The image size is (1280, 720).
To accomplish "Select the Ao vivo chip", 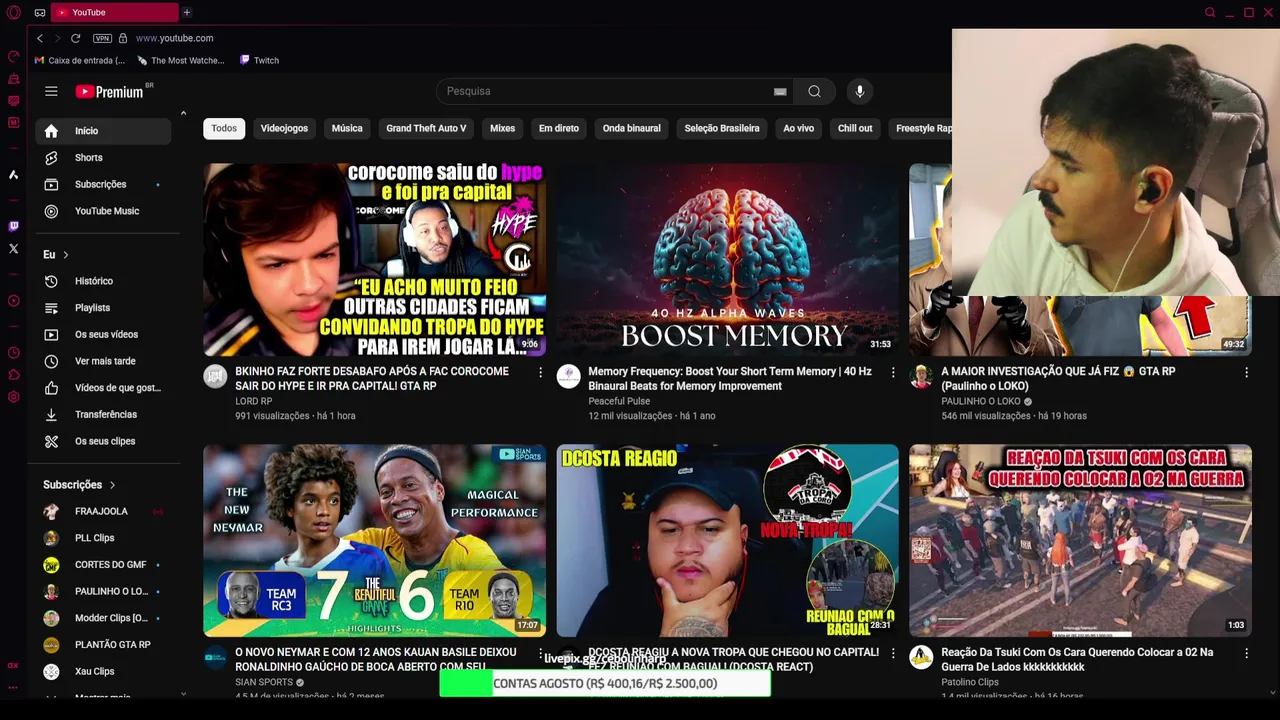I will pyautogui.click(x=798, y=128).
